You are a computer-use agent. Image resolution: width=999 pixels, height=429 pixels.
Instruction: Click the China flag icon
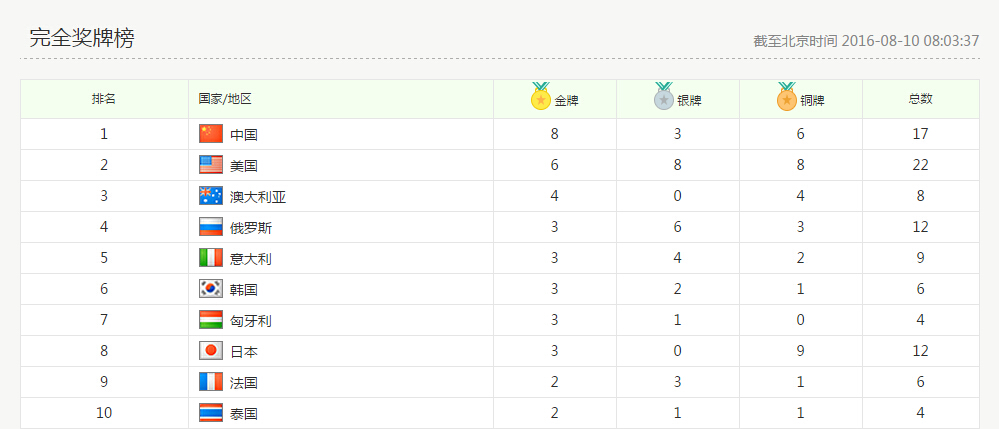tap(210, 134)
